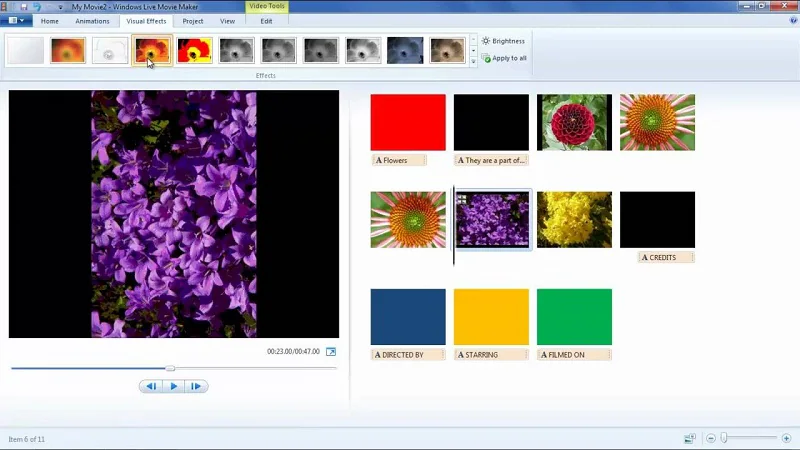Click the 'STARRING' caption label
The height and width of the screenshot is (450, 800).
(491, 355)
